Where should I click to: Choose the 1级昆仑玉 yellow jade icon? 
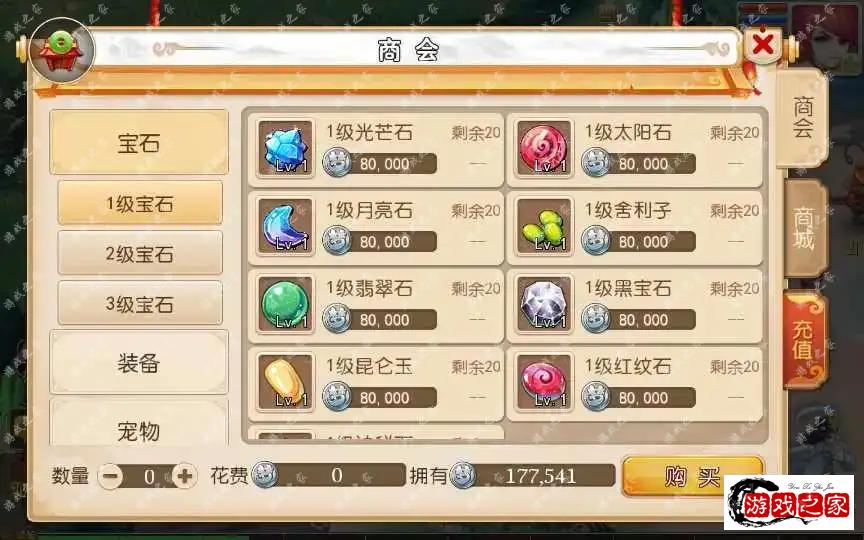click(285, 382)
